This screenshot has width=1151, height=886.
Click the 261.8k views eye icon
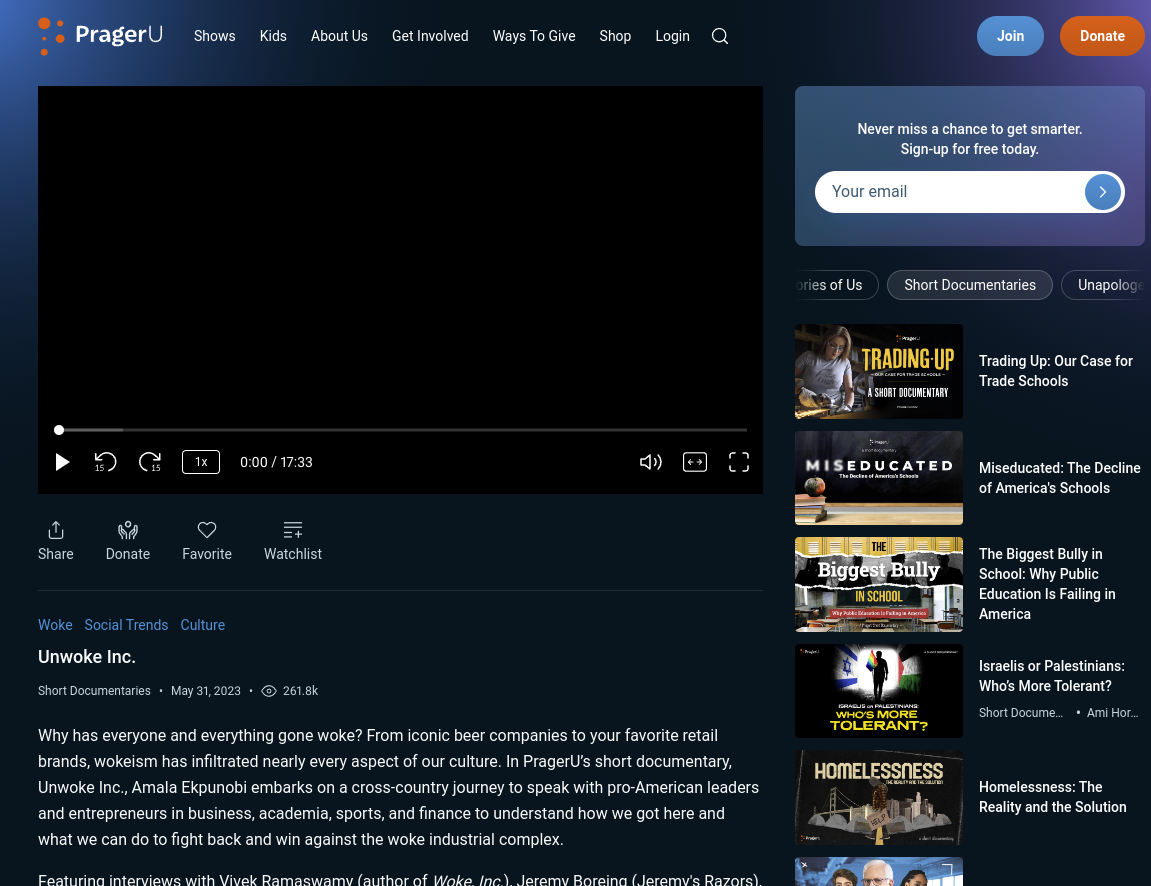269,691
